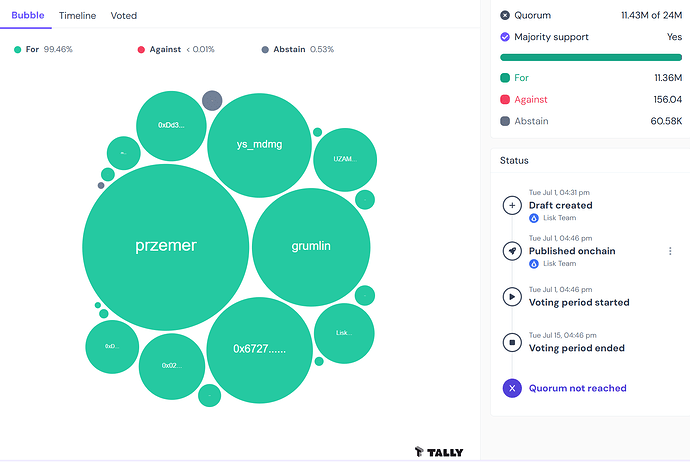
Task: Open the Published onchain three-dot menu
Action: coord(670,251)
